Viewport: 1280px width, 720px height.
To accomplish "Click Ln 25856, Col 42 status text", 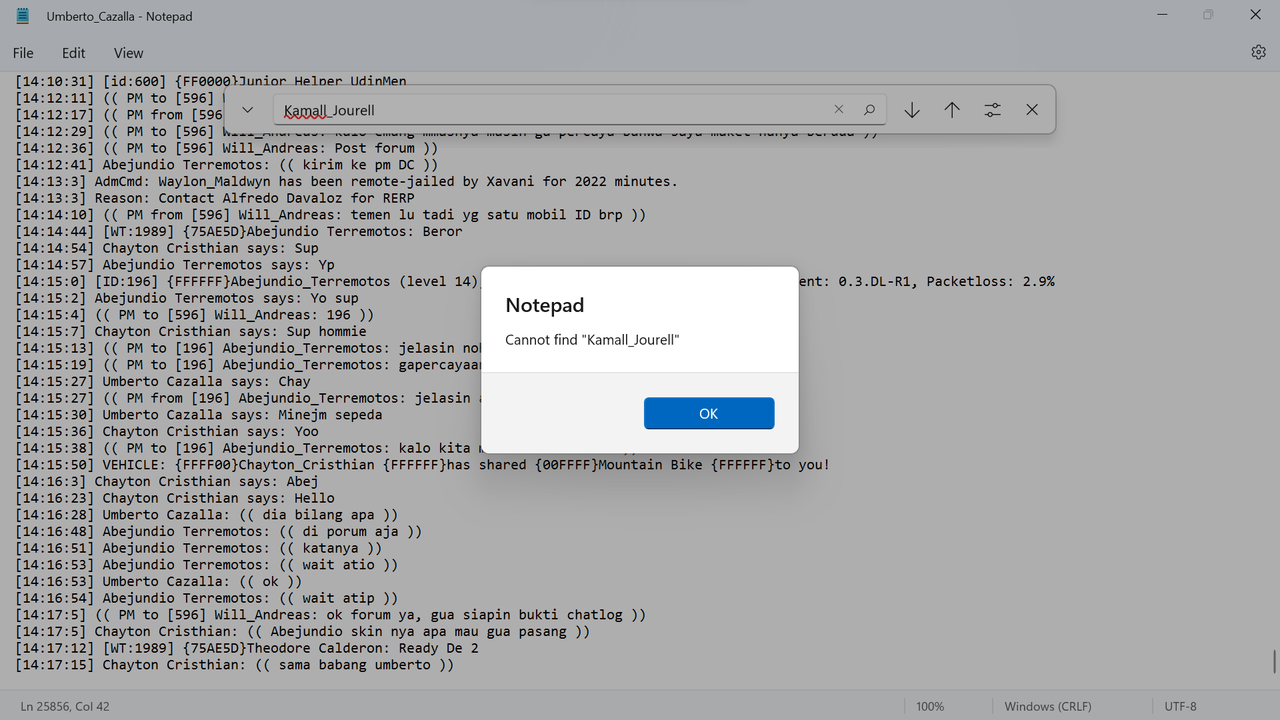I will coord(65,706).
